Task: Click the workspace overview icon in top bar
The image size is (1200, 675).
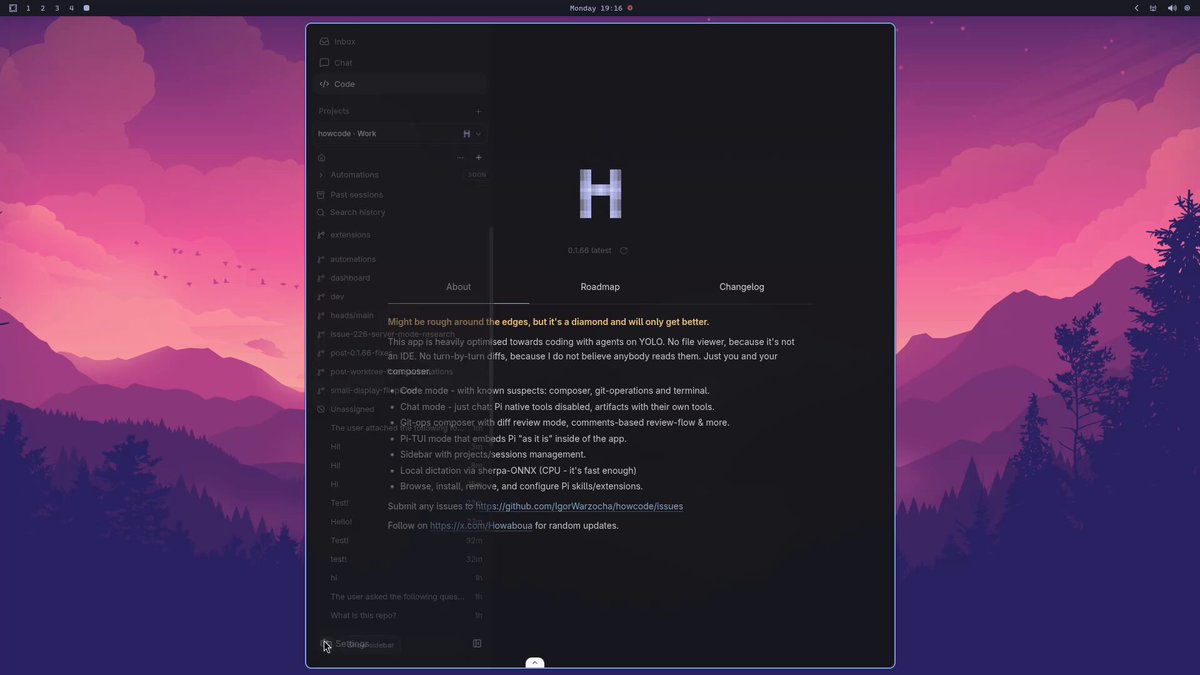Action: tap(13, 8)
